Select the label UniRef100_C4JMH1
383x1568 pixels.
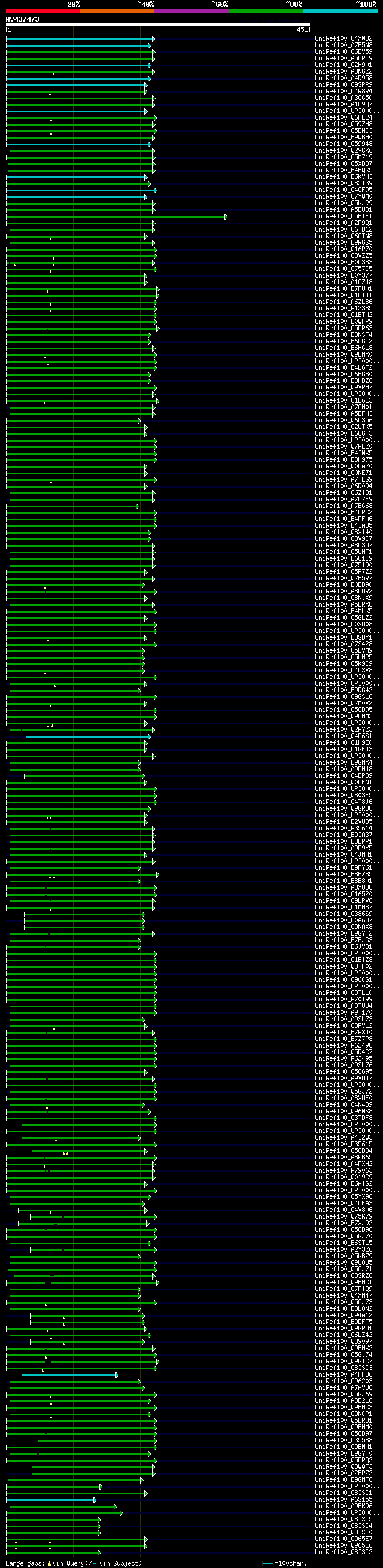point(344,855)
